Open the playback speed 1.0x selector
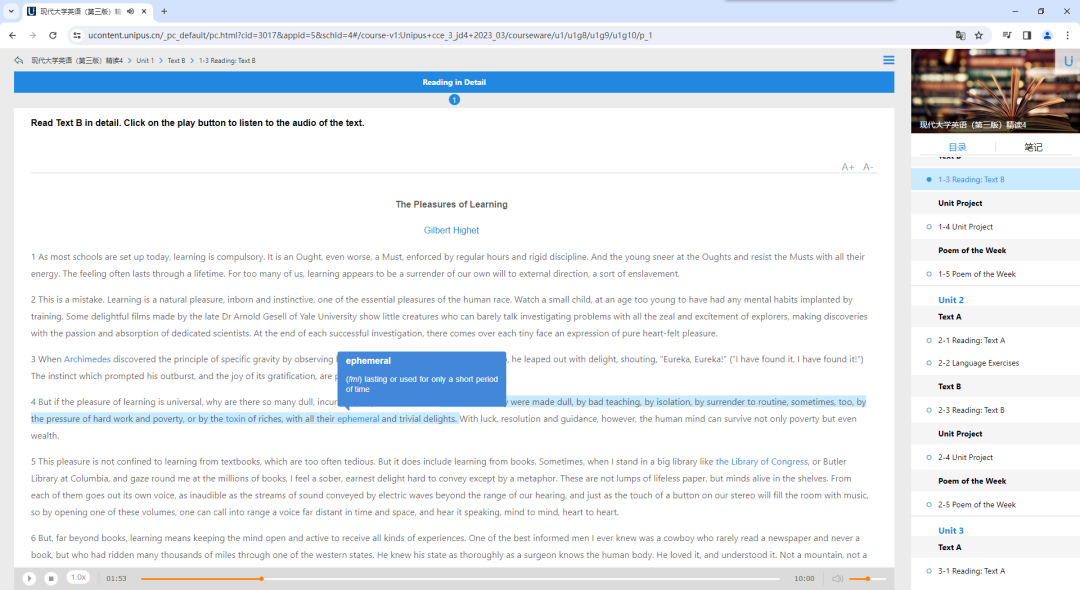Viewport: 1080px width, 590px height. (78, 577)
